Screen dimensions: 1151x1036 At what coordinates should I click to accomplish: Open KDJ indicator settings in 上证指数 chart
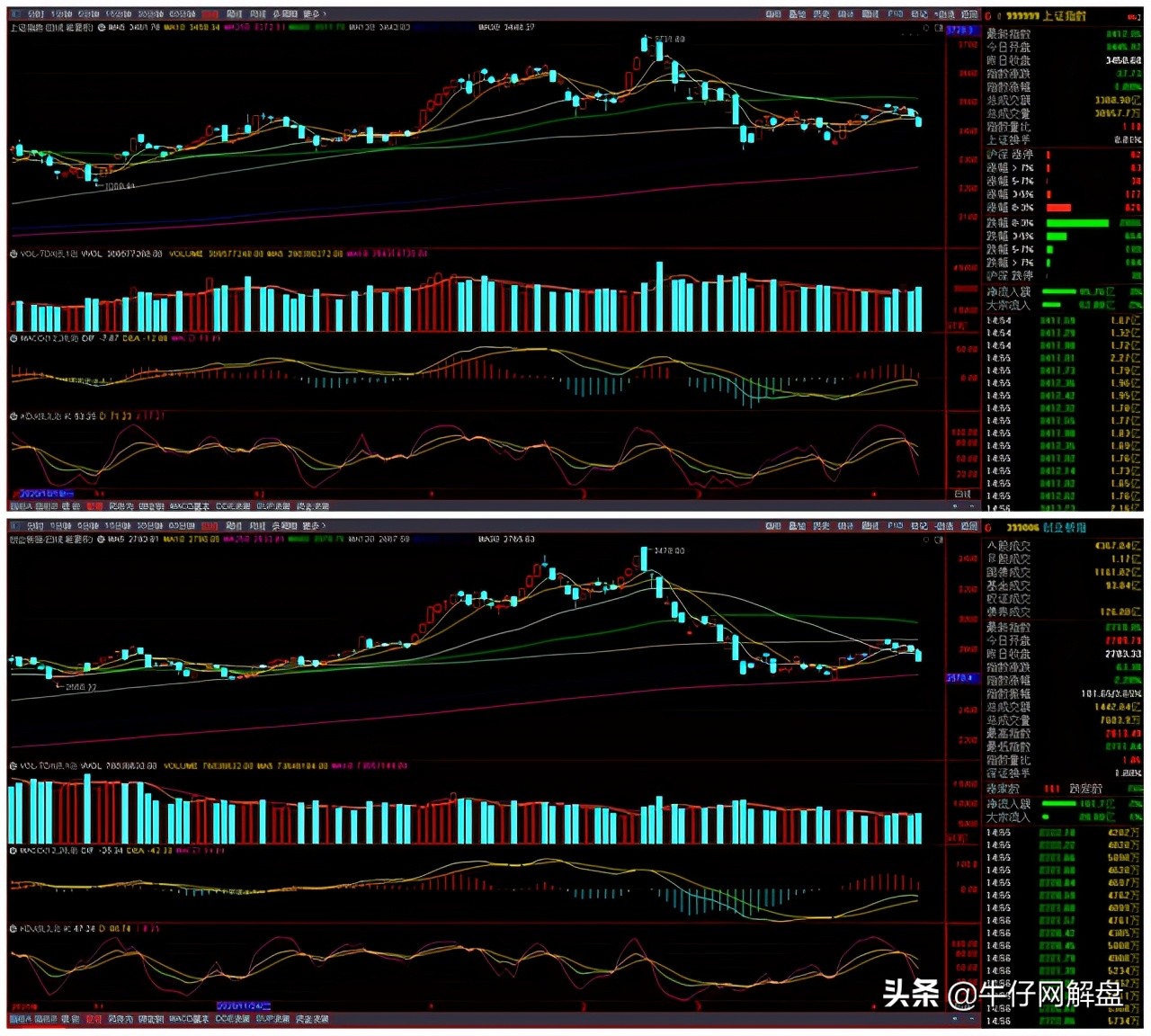click(13, 416)
